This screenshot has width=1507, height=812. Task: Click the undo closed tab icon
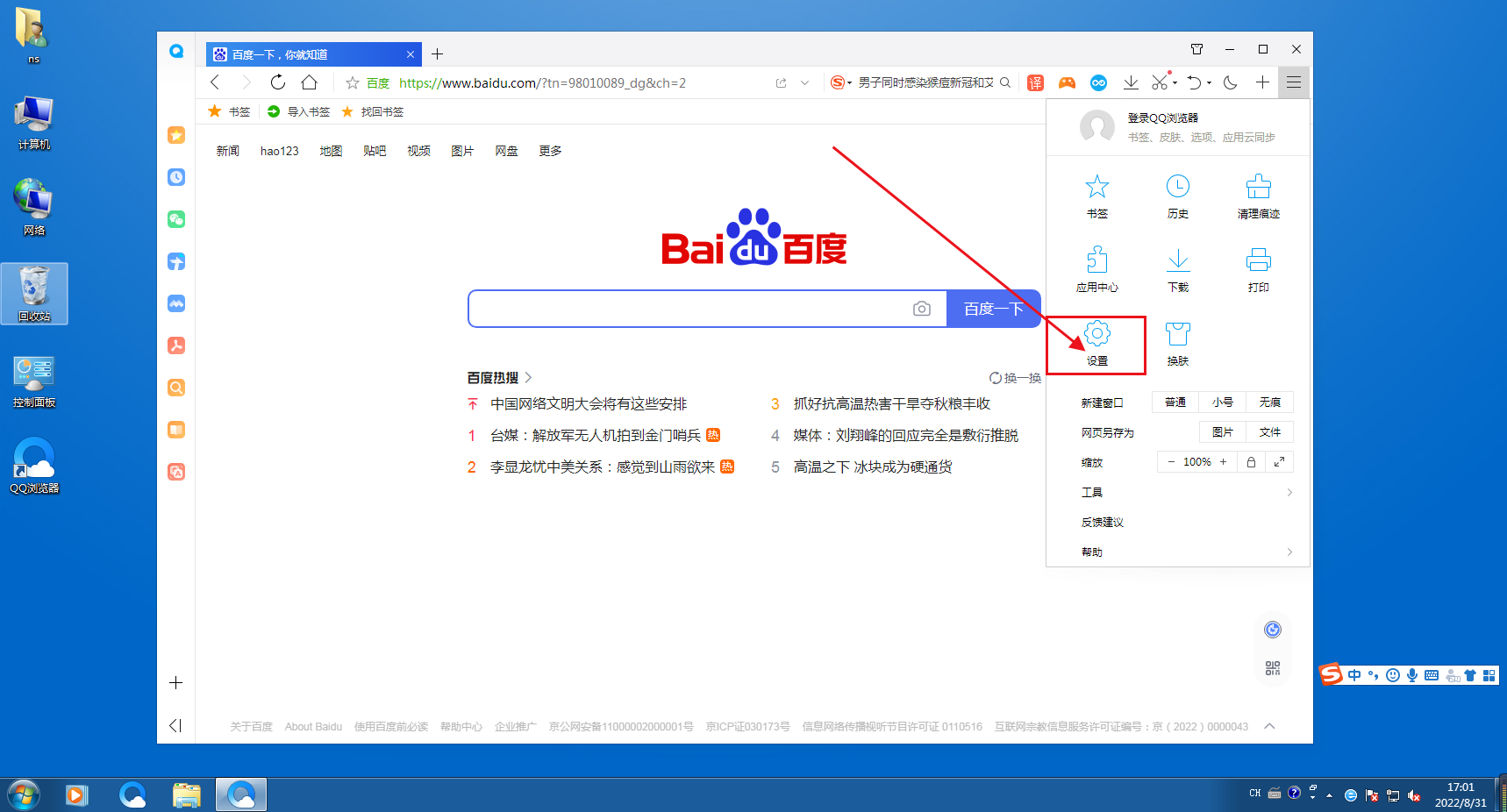pyautogui.click(x=1194, y=82)
